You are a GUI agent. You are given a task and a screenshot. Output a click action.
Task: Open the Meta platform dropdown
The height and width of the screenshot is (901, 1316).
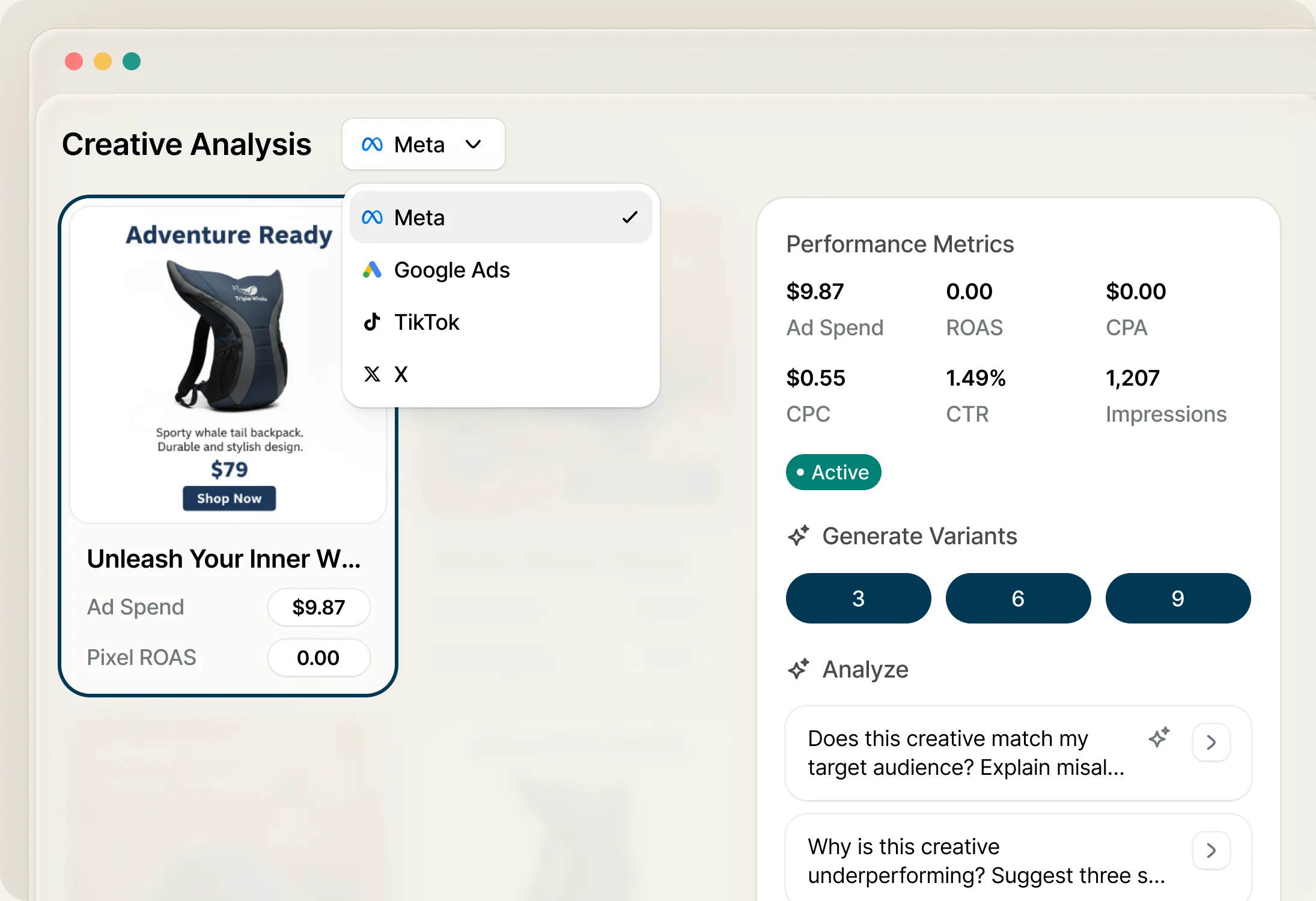pyautogui.click(x=423, y=144)
